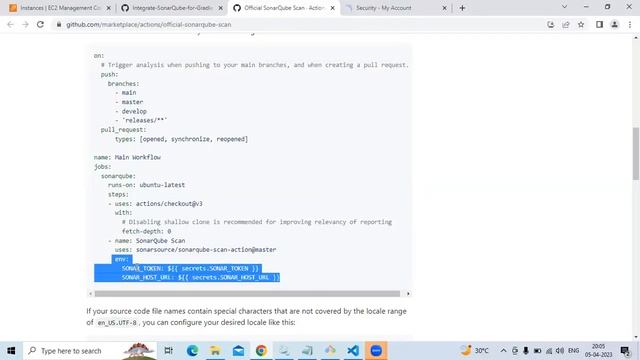Click 'types: [opened, synchronize, reopened]' line
Viewport: 640px width, 360px height.
(181, 139)
